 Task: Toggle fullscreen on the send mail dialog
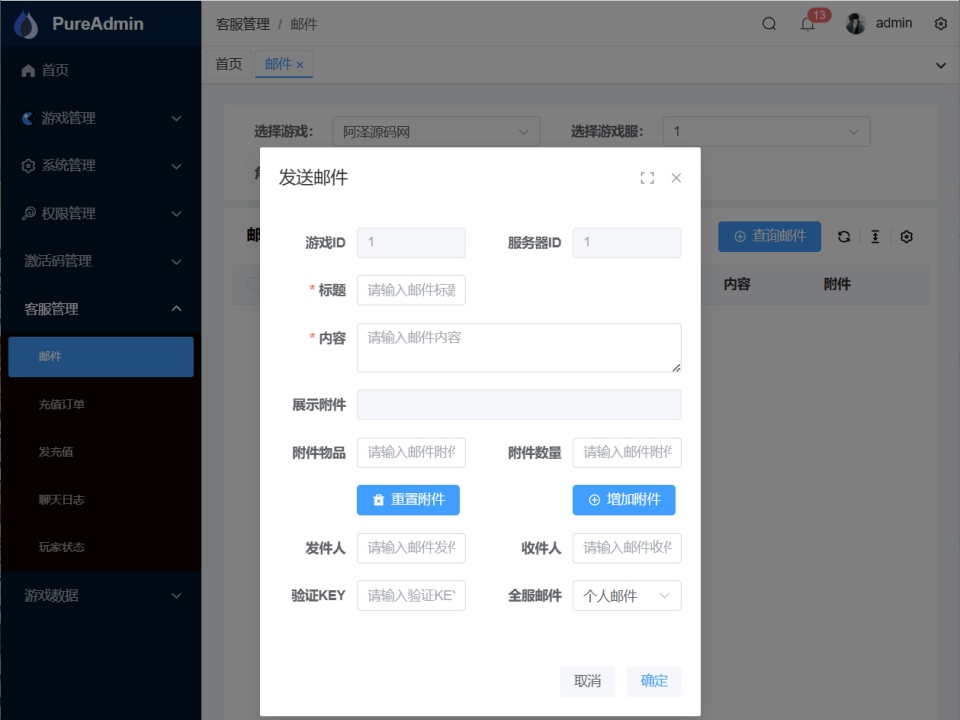click(x=647, y=178)
